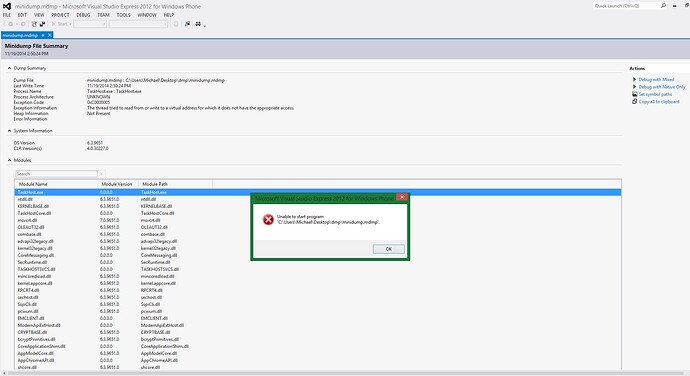The height and width of the screenshot is (376, 690).
Task: Click the Debug with Native Only link
Action: tap(662, 87)
